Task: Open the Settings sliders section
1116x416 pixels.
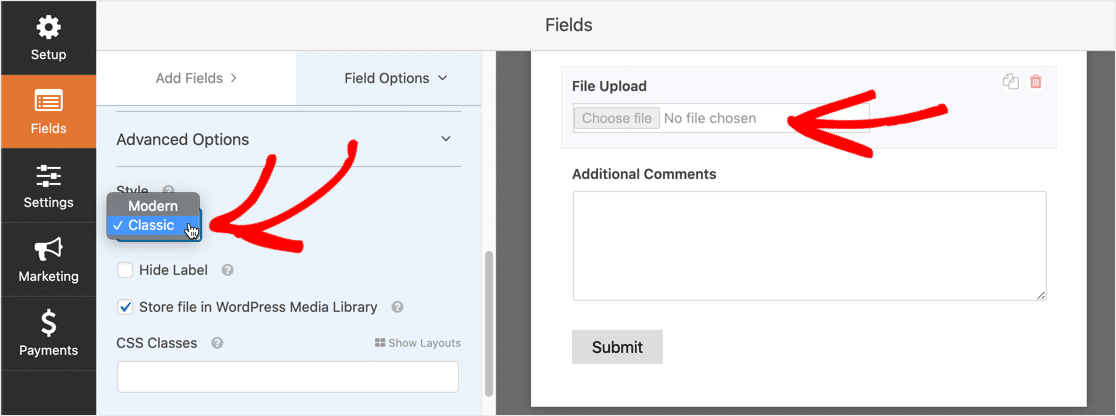Action: click(x=48, y=186)
